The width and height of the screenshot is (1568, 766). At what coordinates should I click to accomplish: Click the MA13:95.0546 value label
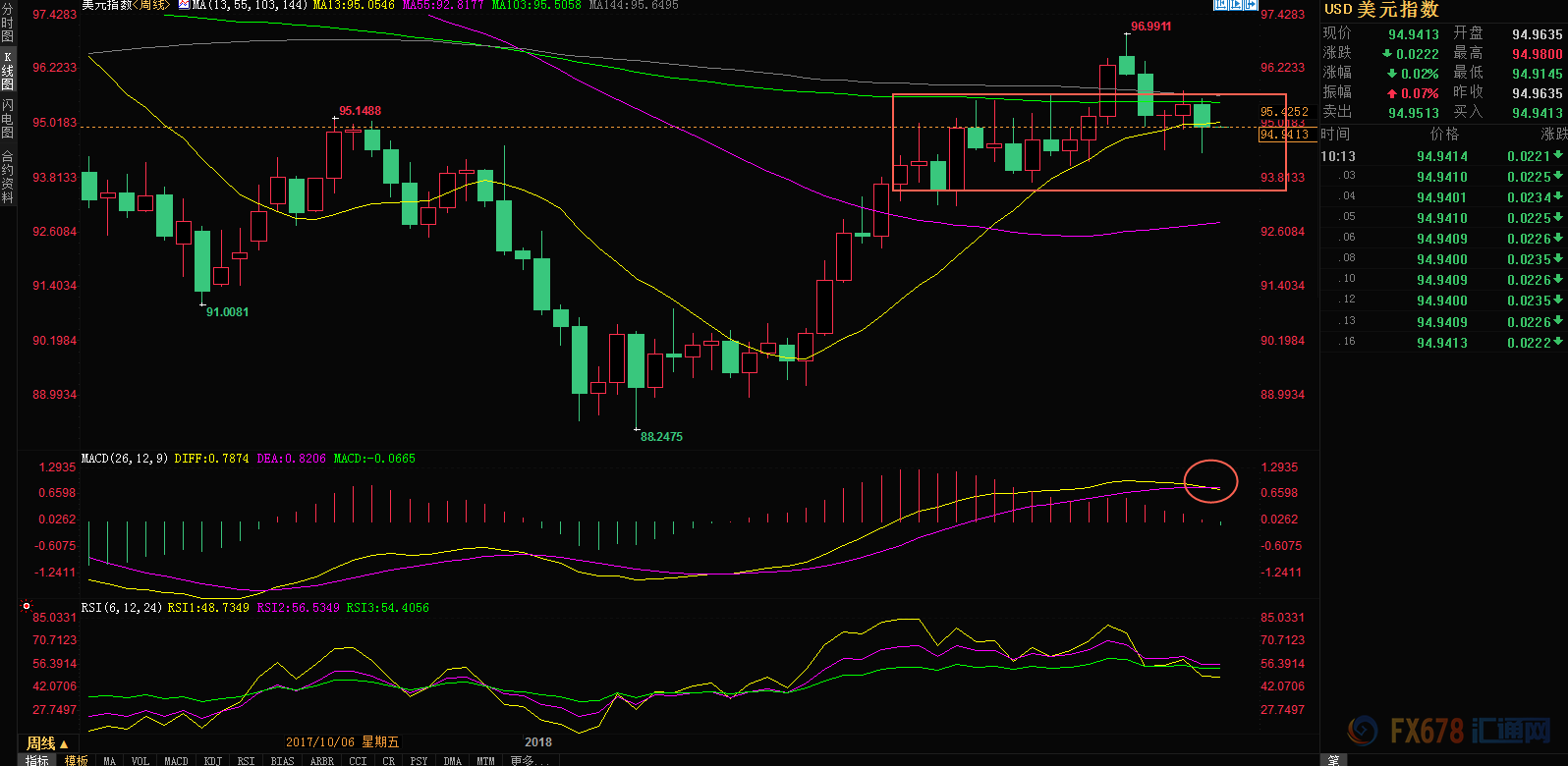[354, 5]
